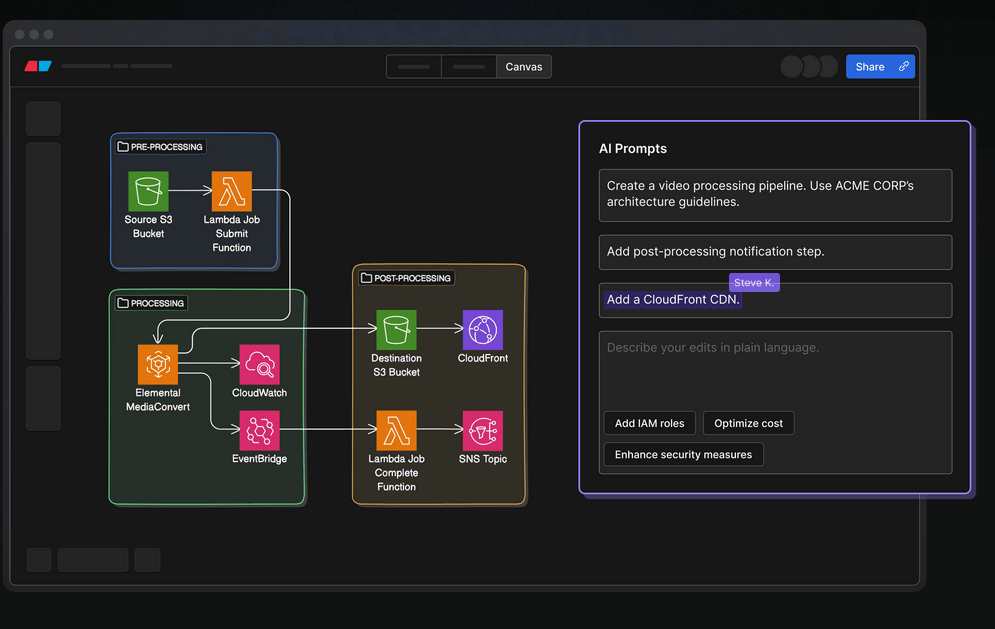Select the EventBridge node icon

[x=260, y=430]
